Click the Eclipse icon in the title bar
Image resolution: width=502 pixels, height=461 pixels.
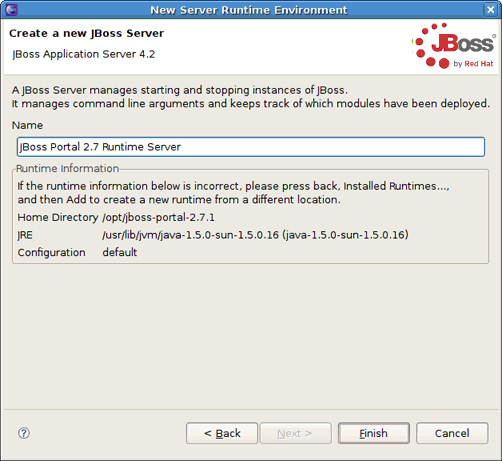point(11,10)
